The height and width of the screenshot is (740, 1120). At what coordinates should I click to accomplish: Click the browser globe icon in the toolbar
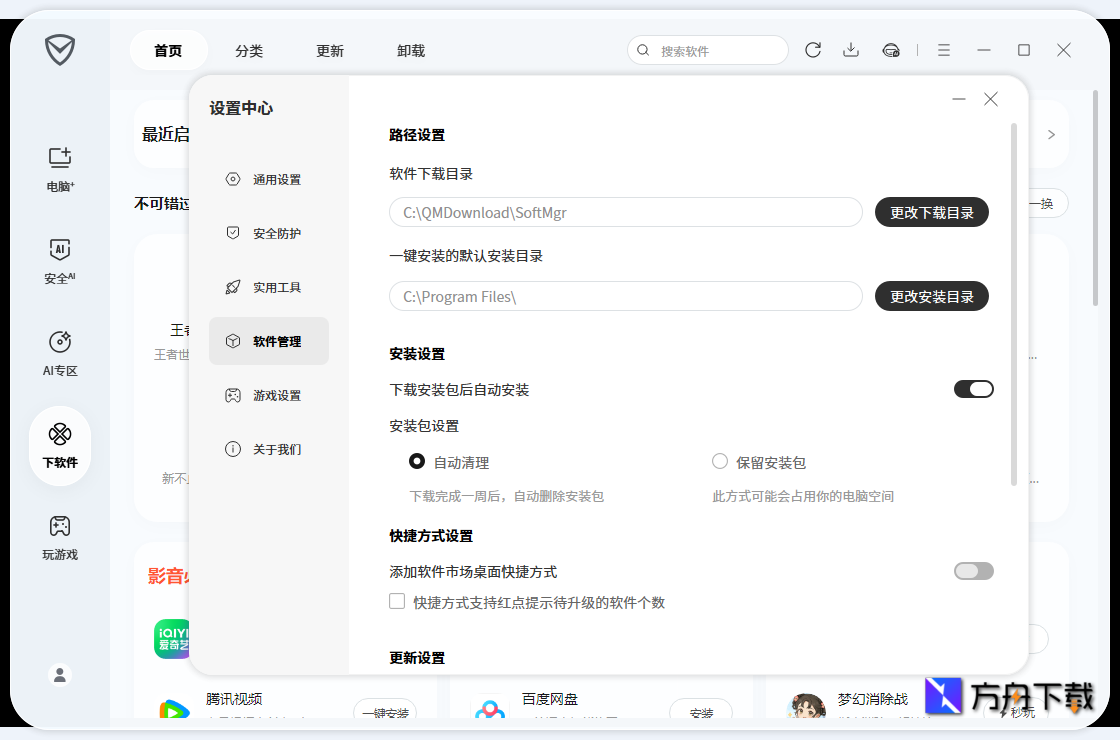click(891, 49)
